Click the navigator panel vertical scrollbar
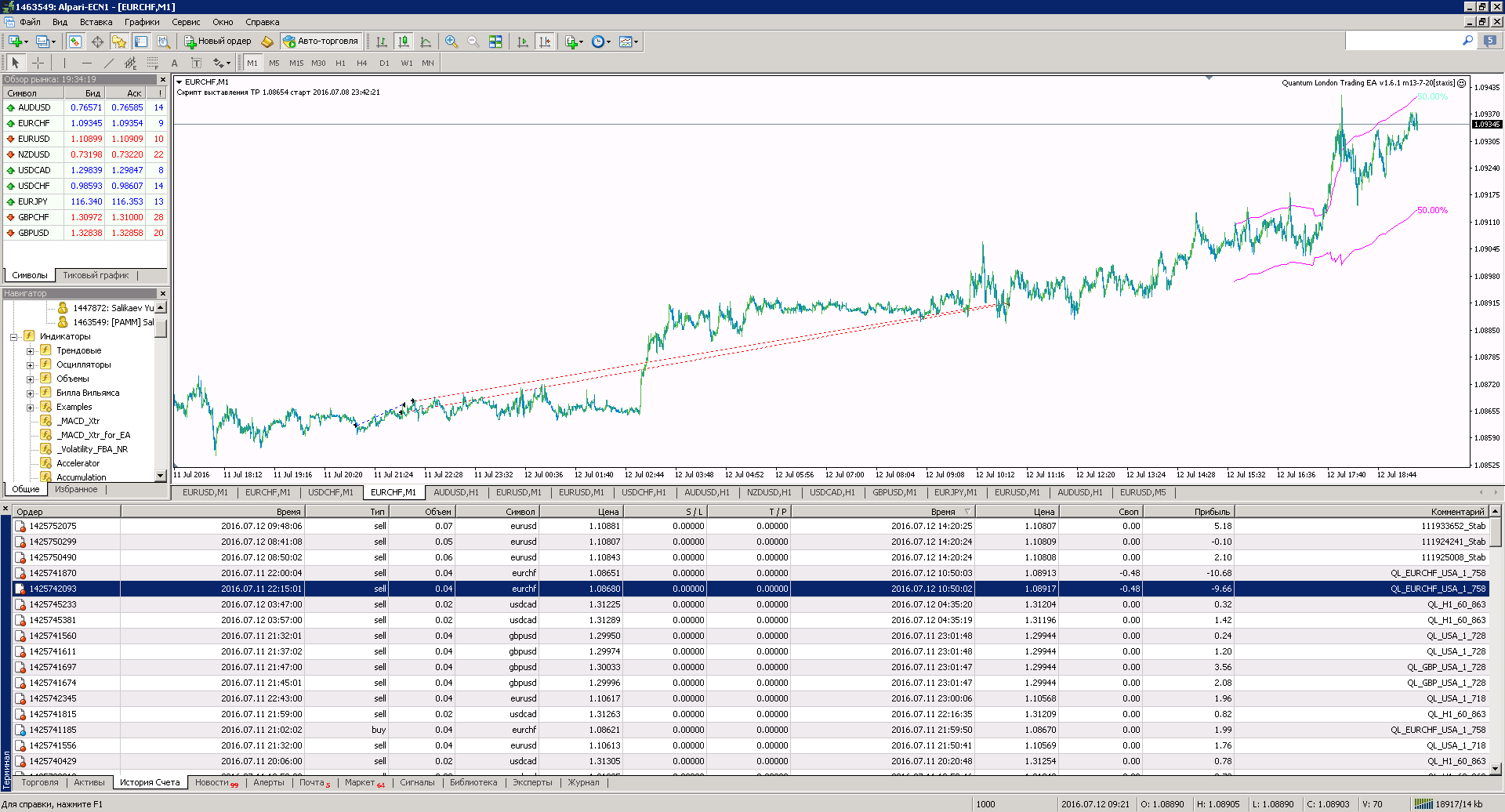The width and height of the screenshot is (1505, 812). coord(161,392)
